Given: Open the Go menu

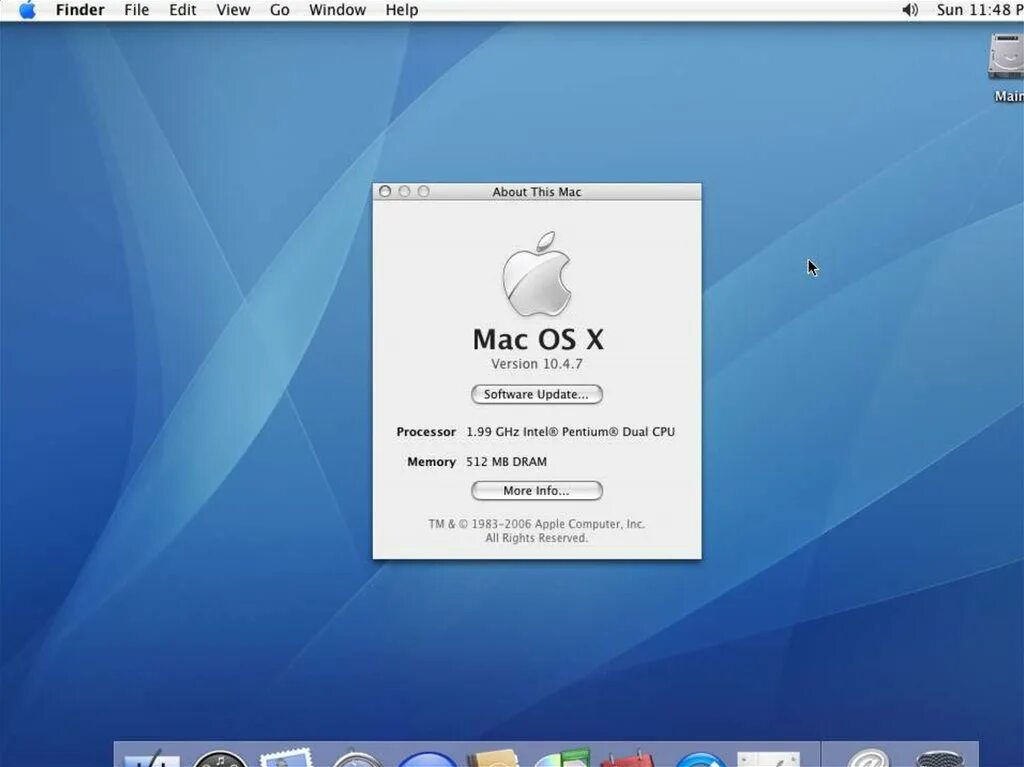Looking at the screenshot, I should 279,10.
